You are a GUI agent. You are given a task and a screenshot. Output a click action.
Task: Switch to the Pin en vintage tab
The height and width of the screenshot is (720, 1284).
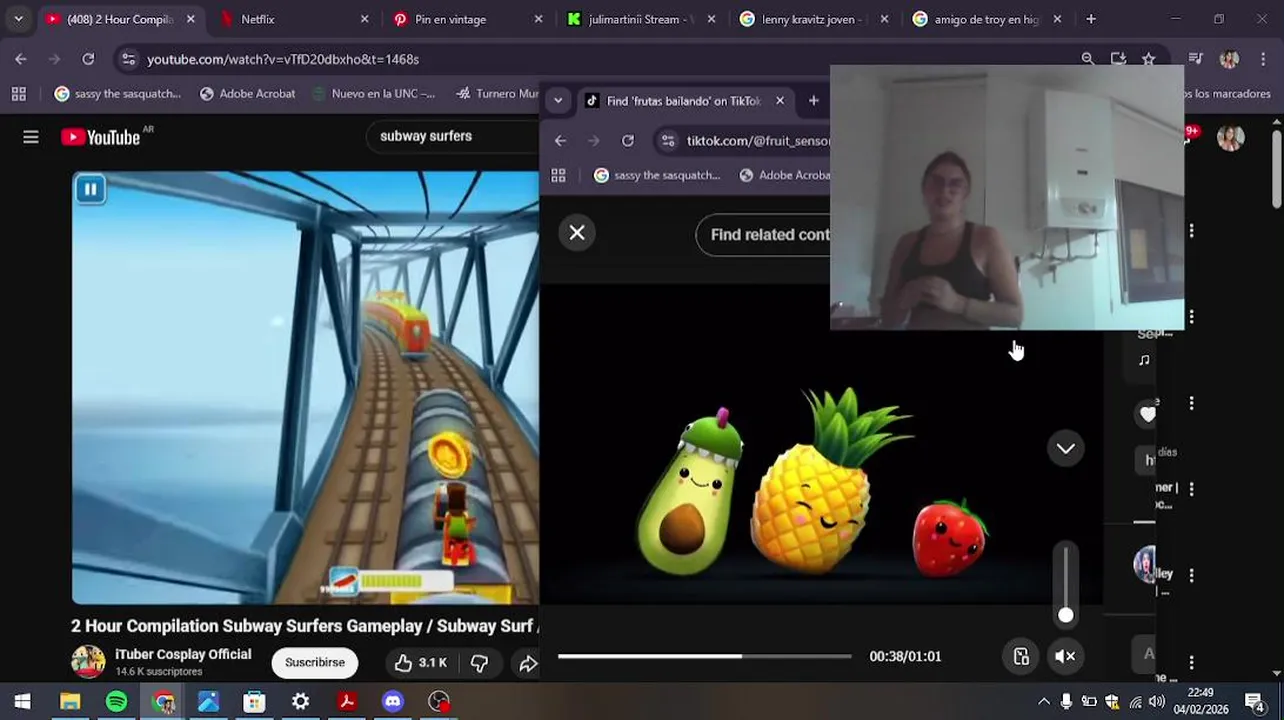466,19
